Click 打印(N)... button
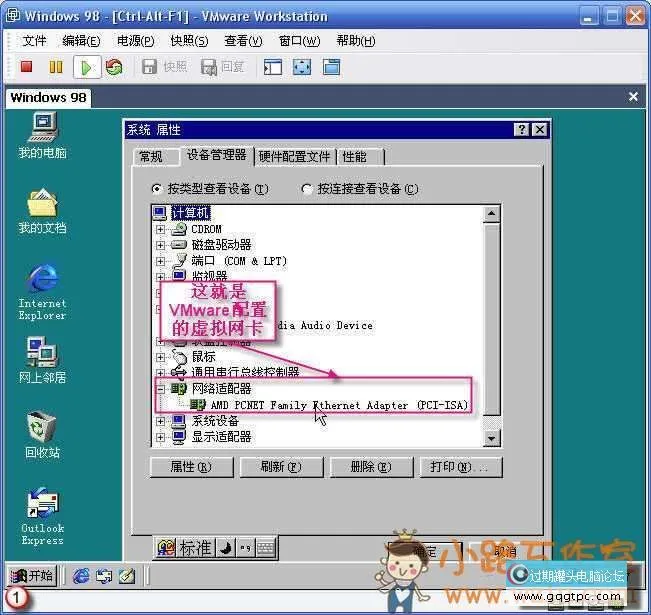 tap(461, 467)
